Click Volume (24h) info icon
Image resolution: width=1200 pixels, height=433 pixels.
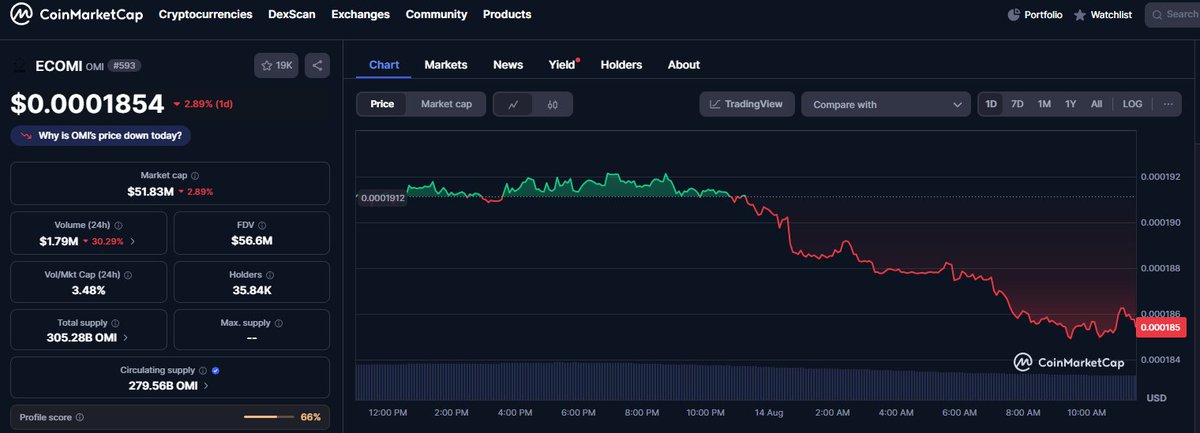[119, 225]
